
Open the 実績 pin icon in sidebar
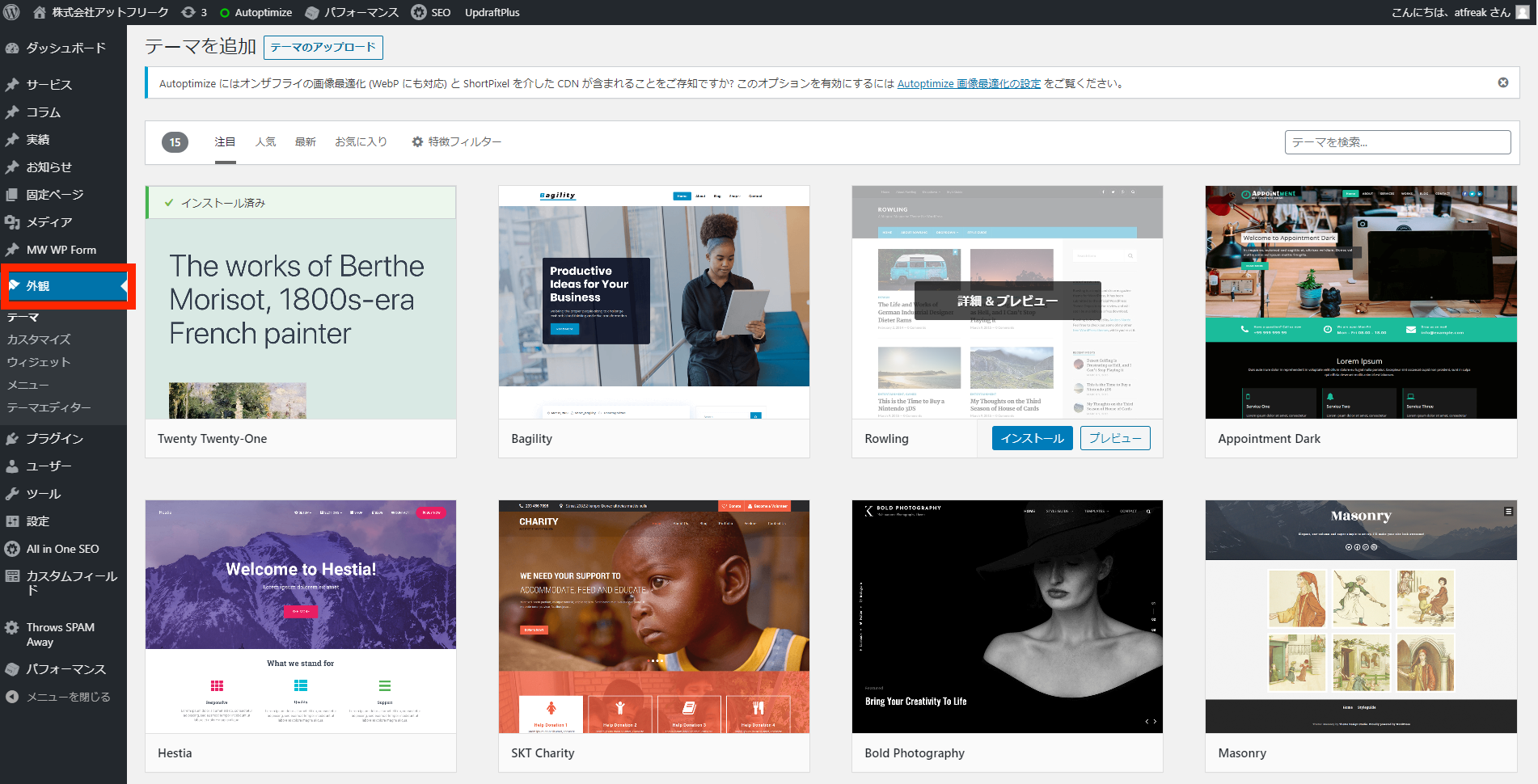pos(12,140)
